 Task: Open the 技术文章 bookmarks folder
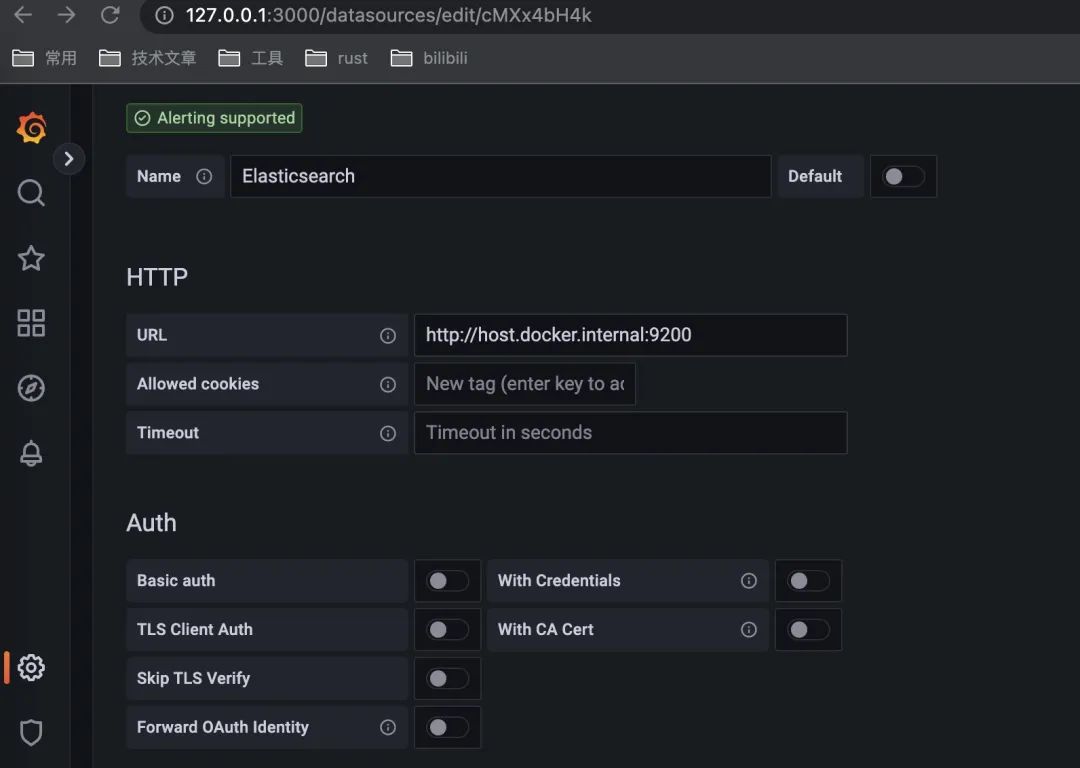pyautogui.click(x=147, y=59)
